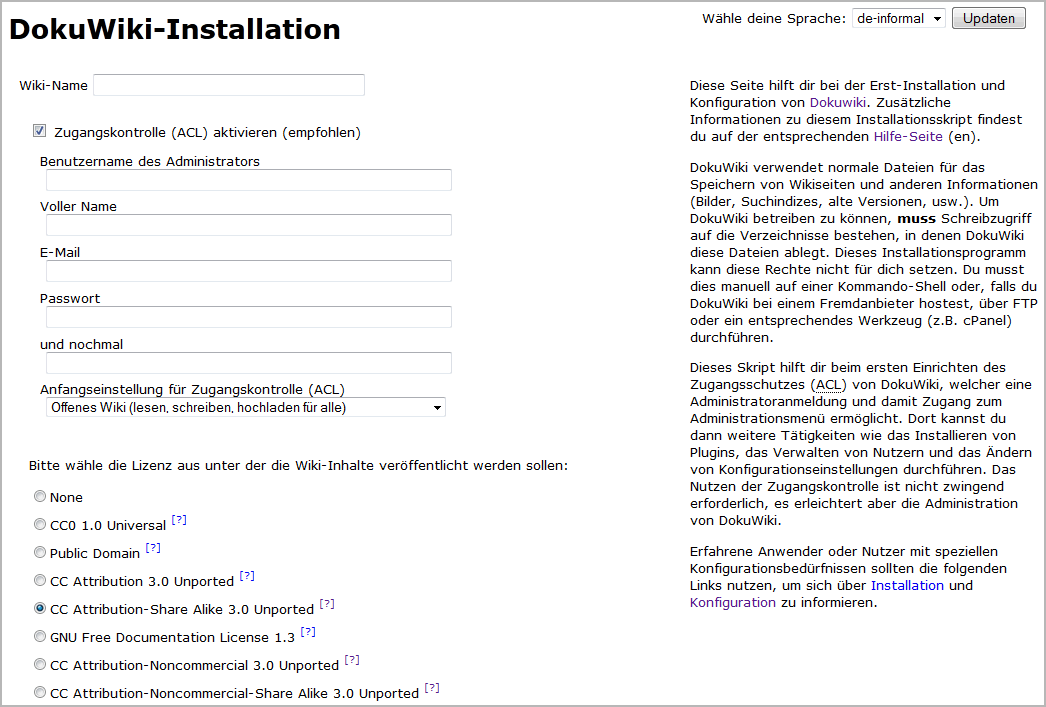Focus the E-Mail input field

(249, 271)
